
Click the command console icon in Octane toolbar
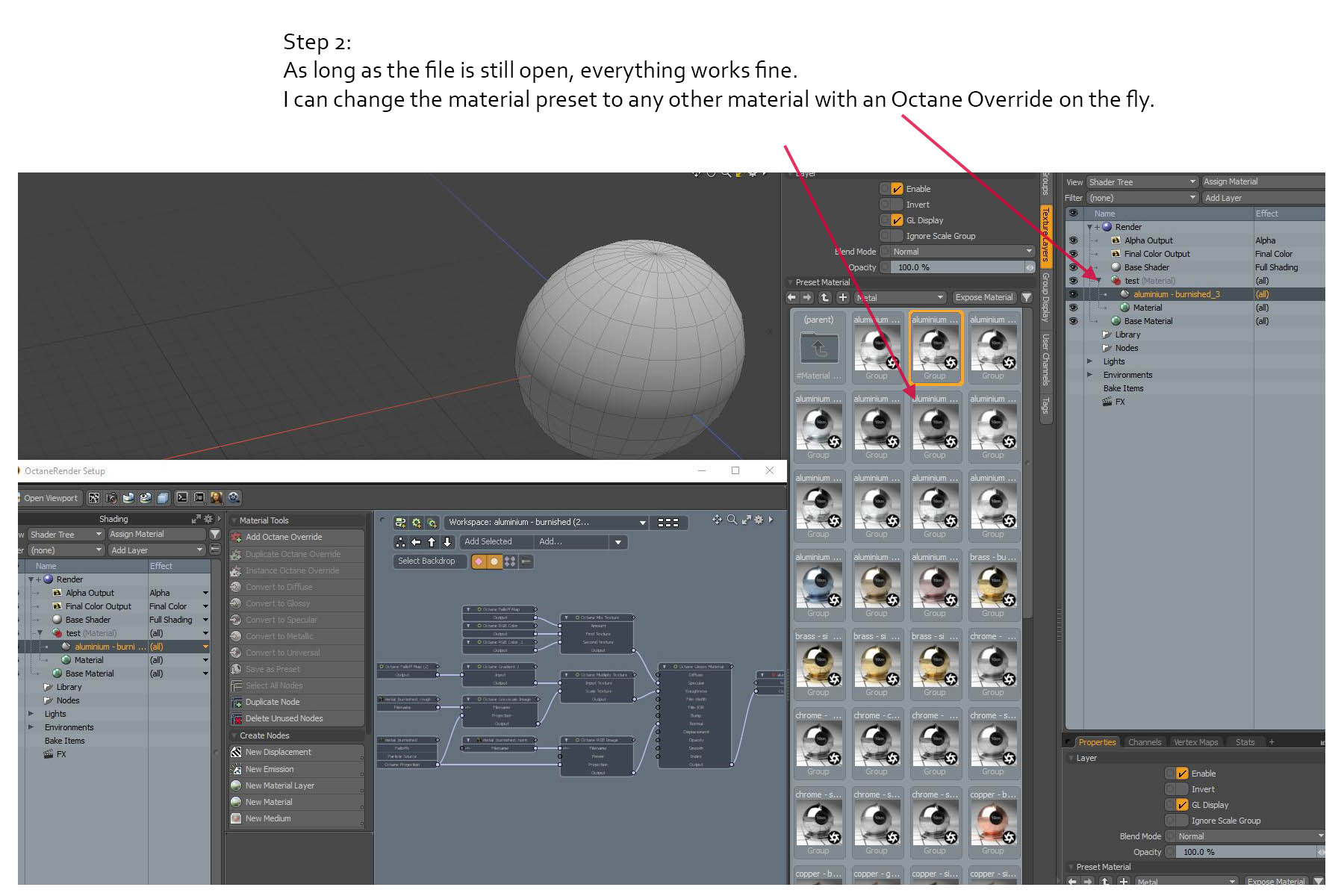(x=182, y=498)
